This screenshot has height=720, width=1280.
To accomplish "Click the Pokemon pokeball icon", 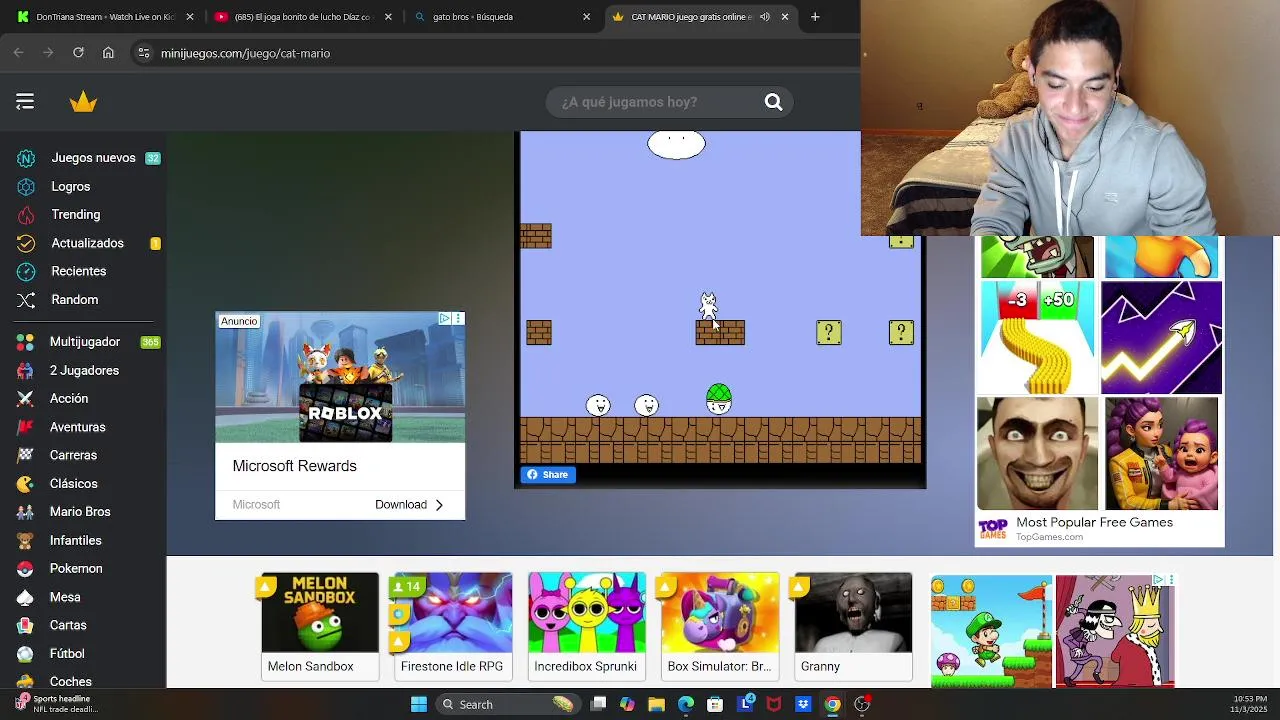I will click(x=26, y=568).
